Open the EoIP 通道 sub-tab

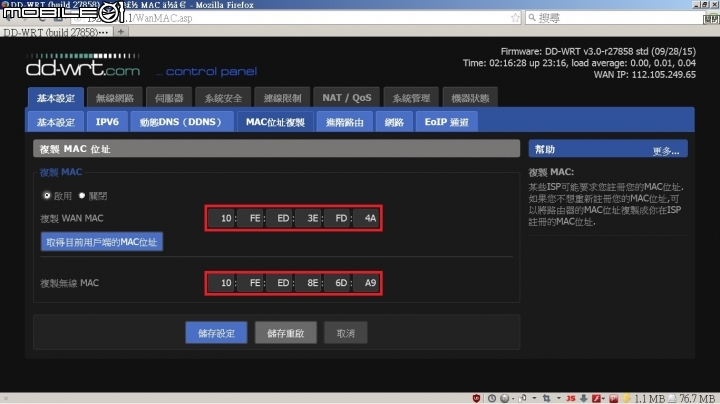447,122
